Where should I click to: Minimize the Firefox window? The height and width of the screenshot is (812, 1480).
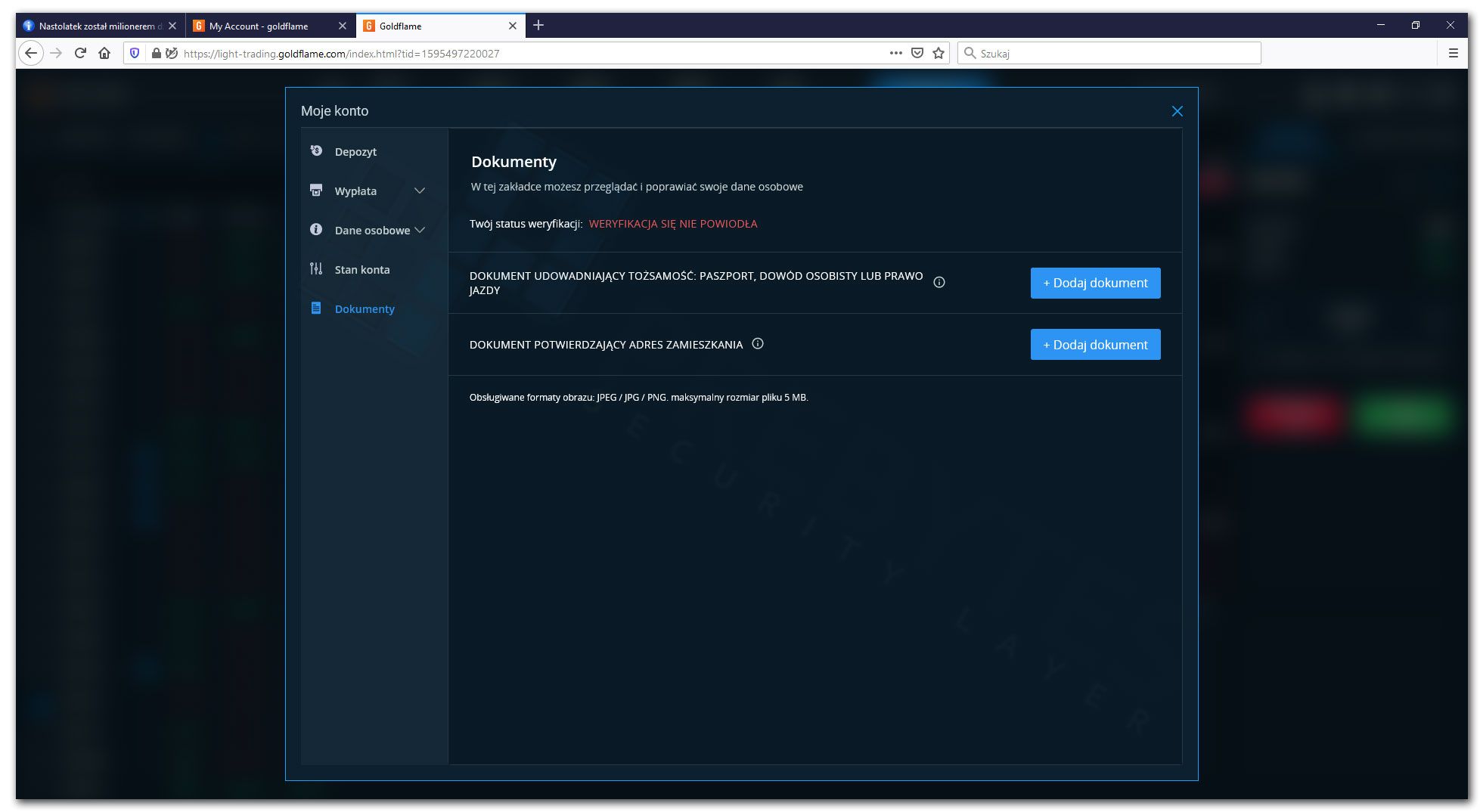tap(1381, 25)
